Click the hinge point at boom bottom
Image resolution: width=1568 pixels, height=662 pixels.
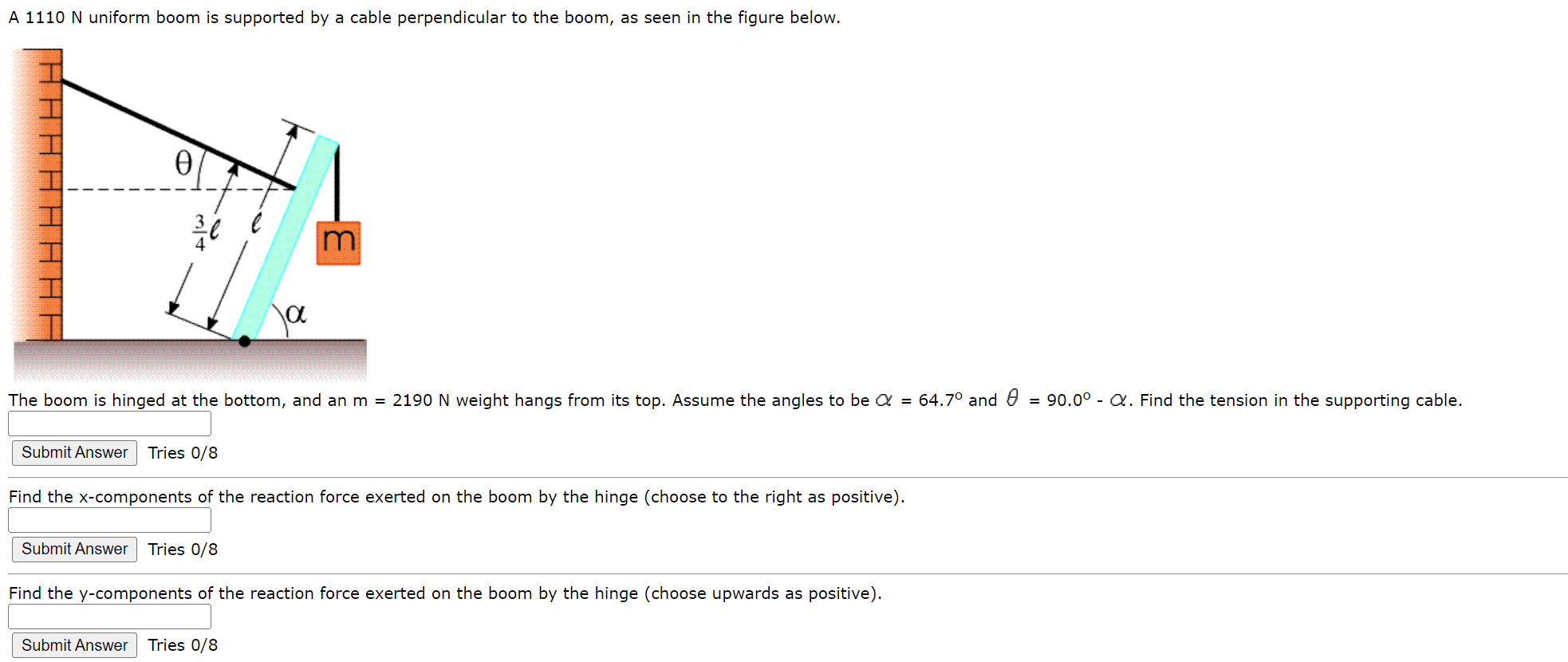pyautogui.click(x=243, y=341)
